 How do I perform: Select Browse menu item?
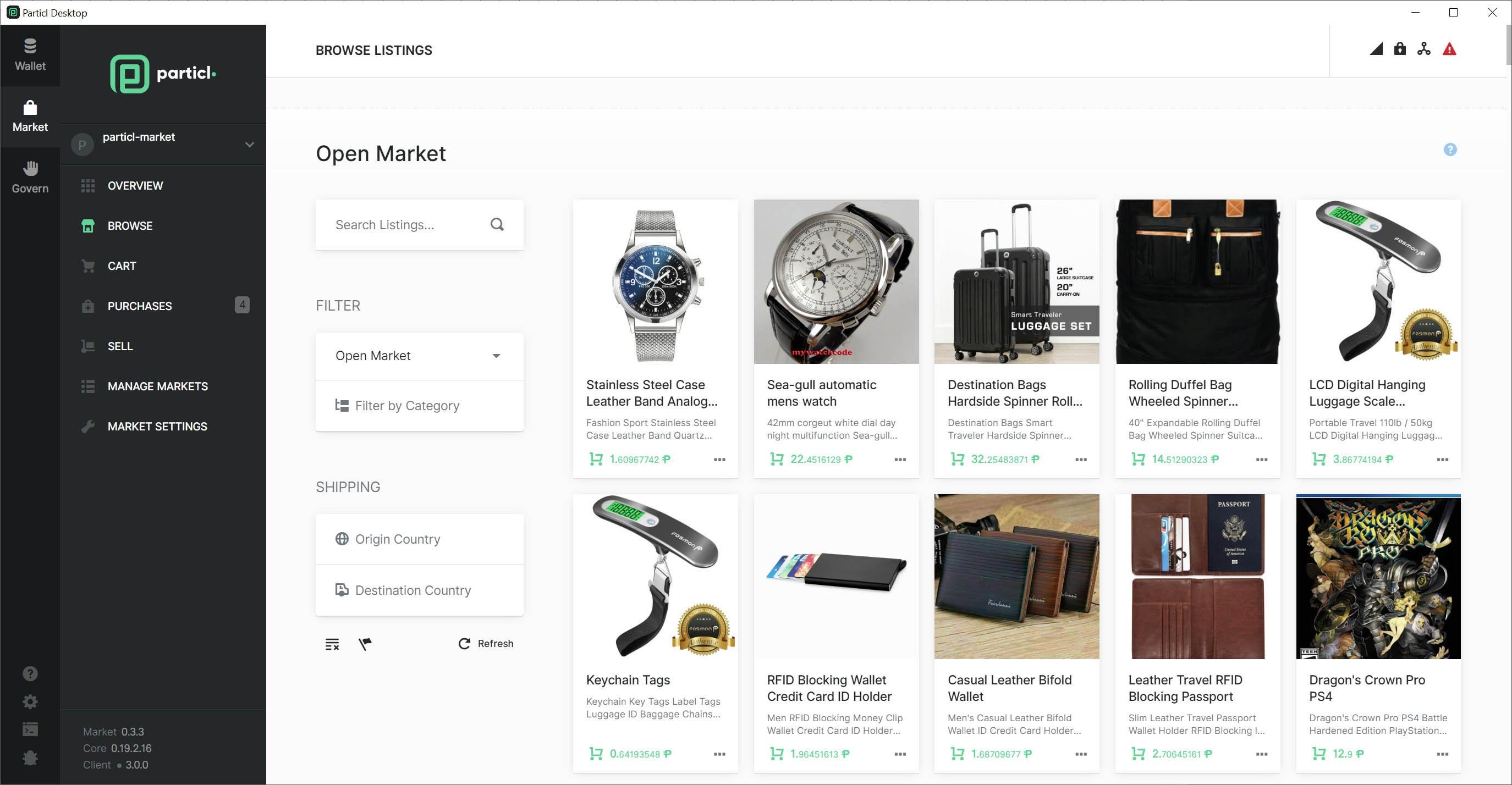click(163, 226)
